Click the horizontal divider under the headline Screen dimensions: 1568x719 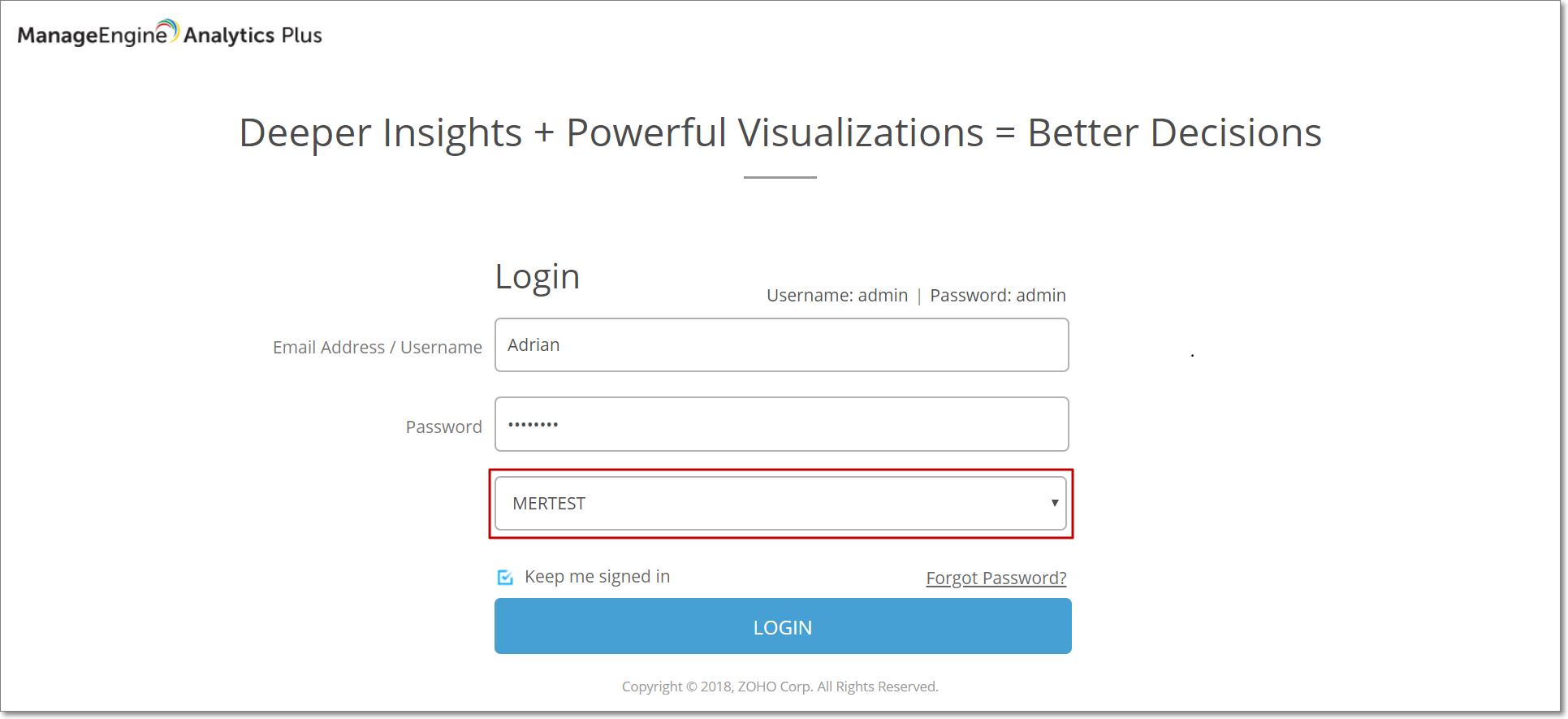[x=780, y=177]
